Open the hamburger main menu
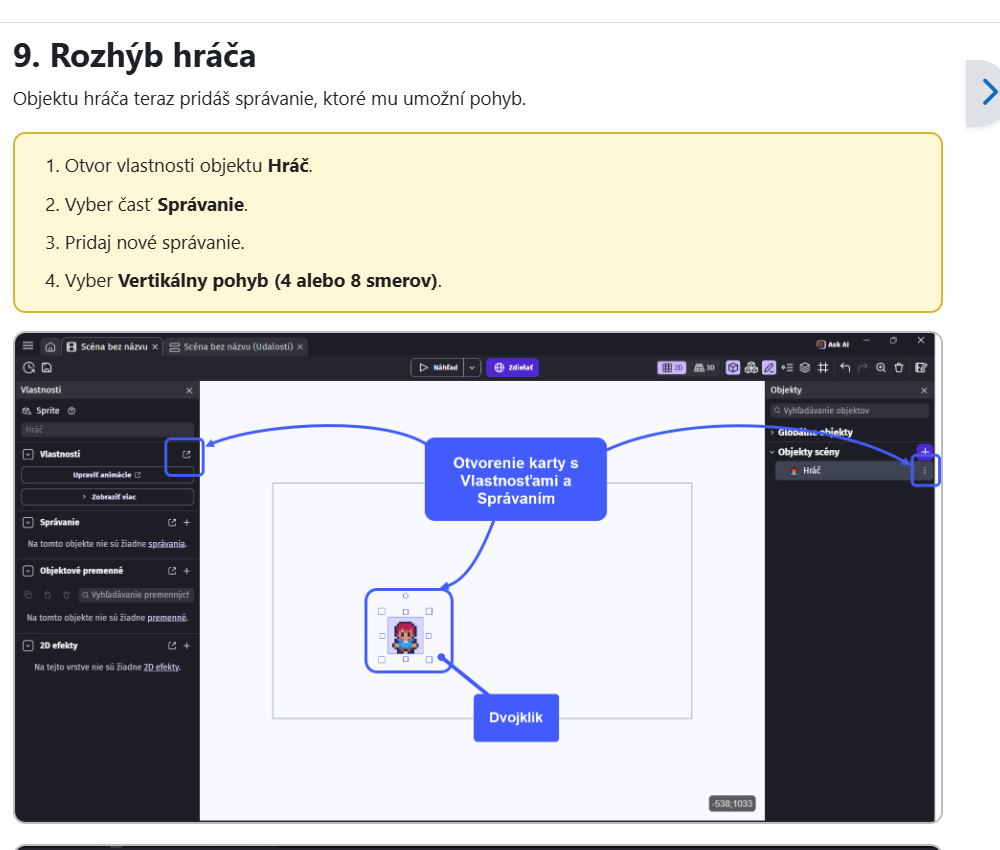Viewport: 1000px width, 850px height. (x=28, y=346)
